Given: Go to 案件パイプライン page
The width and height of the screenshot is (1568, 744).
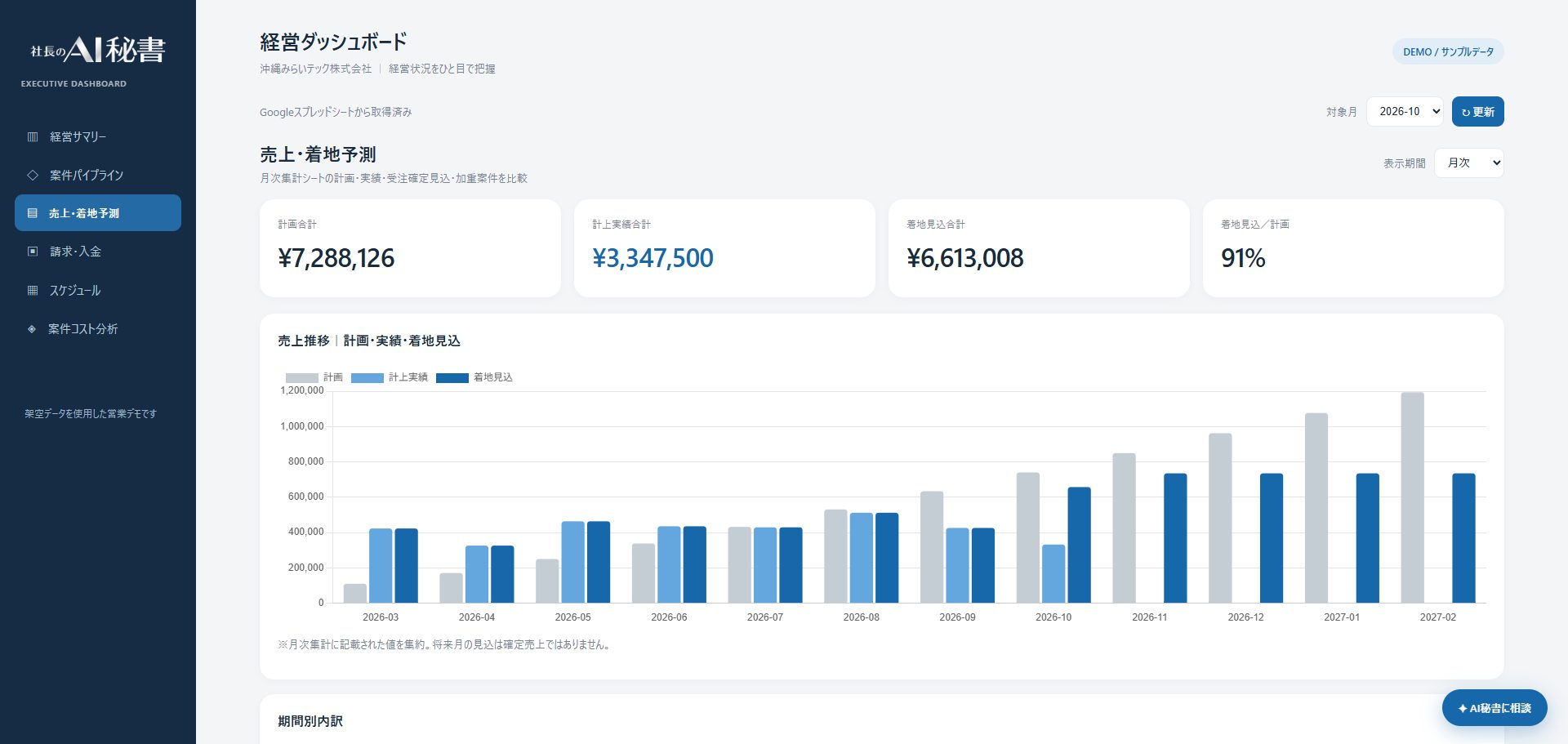Looking at the screenshot, I should (x=98, y=175).
